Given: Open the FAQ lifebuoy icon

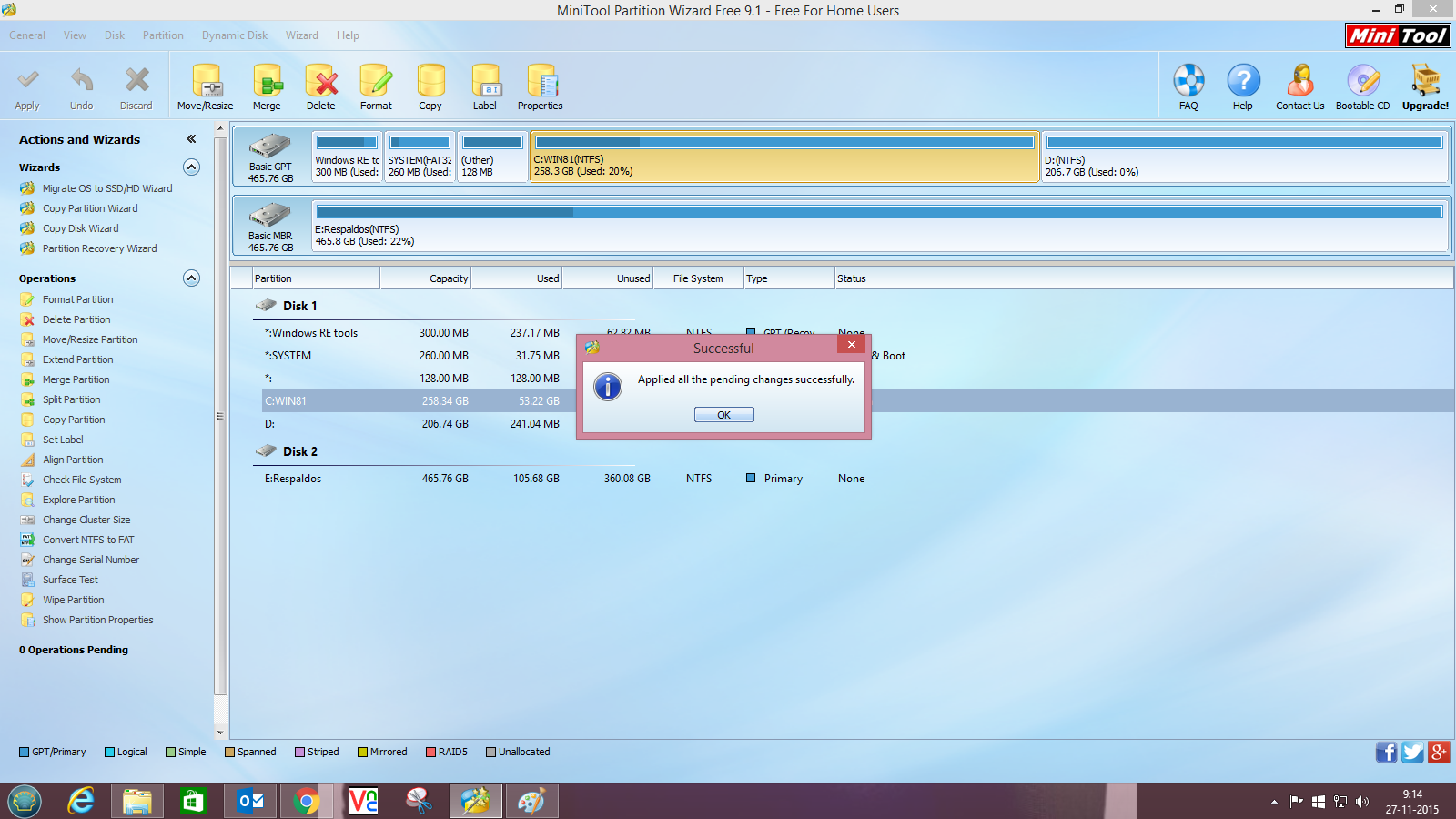Looking at the screenshot, I should [x=1188, y=80].
